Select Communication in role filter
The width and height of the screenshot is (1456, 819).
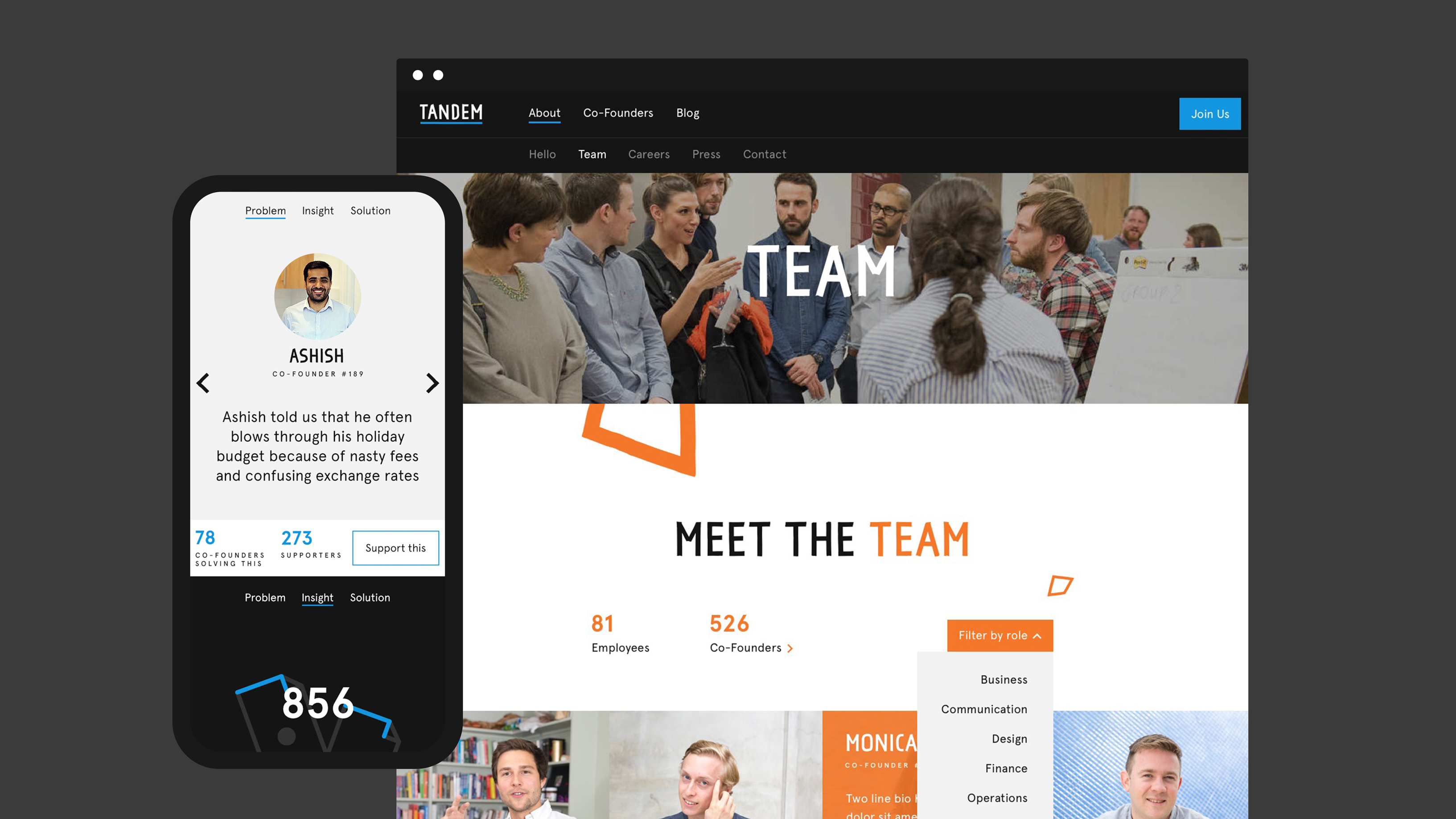pos(984,709)
